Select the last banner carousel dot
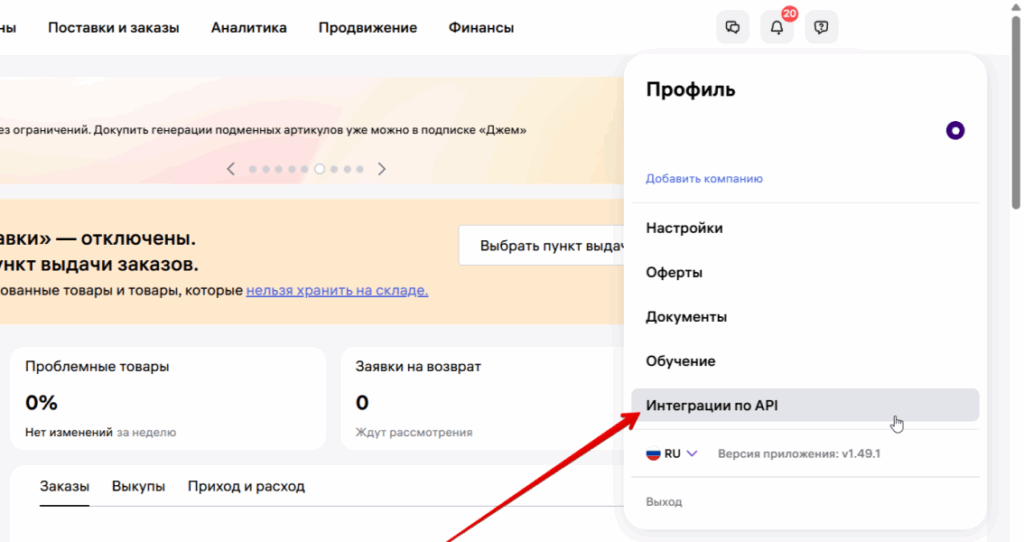This screenshot has height=542, width=1024. coord(360,169)
